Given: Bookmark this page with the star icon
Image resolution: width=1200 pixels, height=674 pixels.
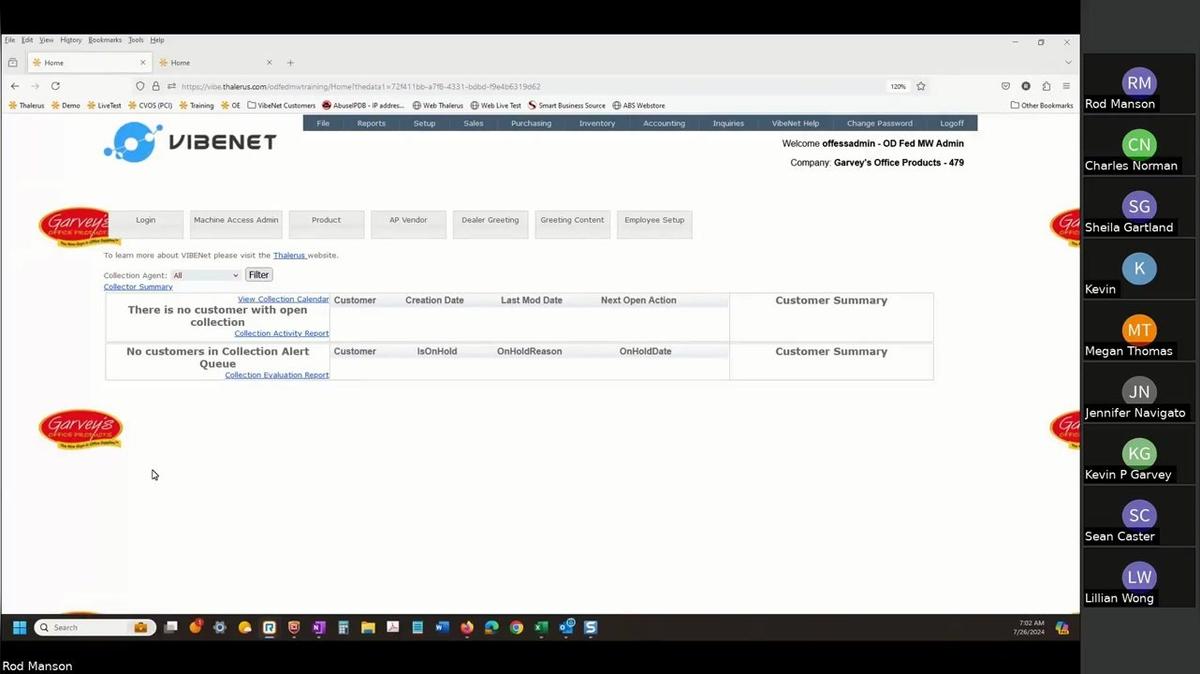Looking at the screenshot, I should 921,86.
